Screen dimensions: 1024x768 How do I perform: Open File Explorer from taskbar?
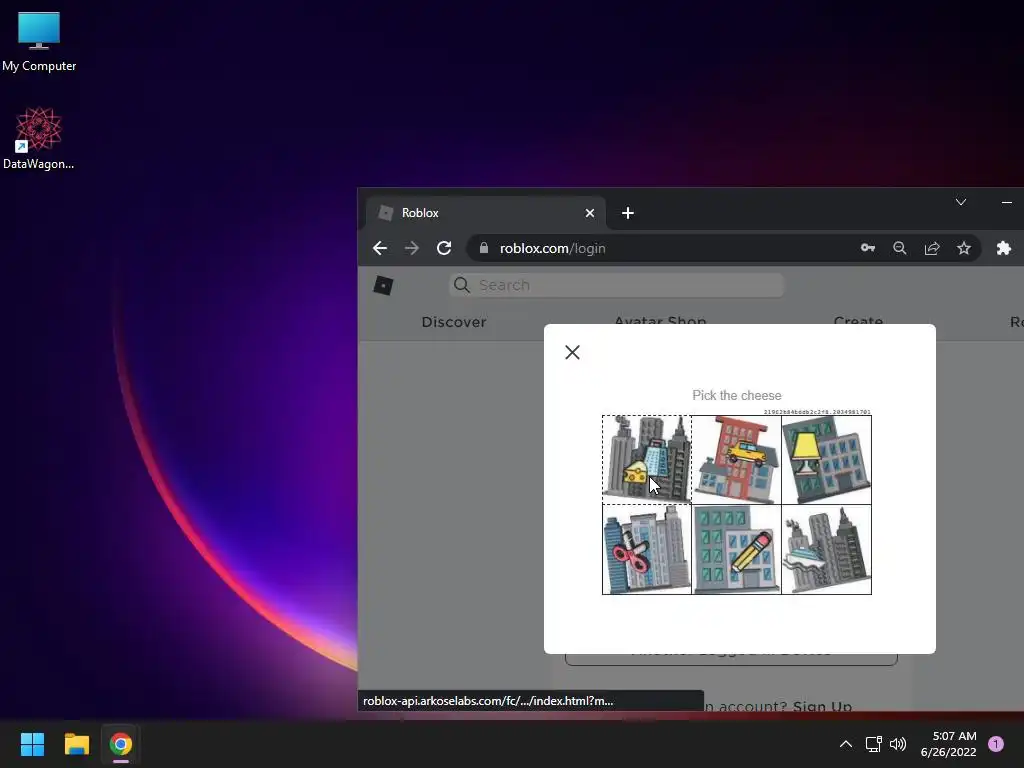point(76,744)
